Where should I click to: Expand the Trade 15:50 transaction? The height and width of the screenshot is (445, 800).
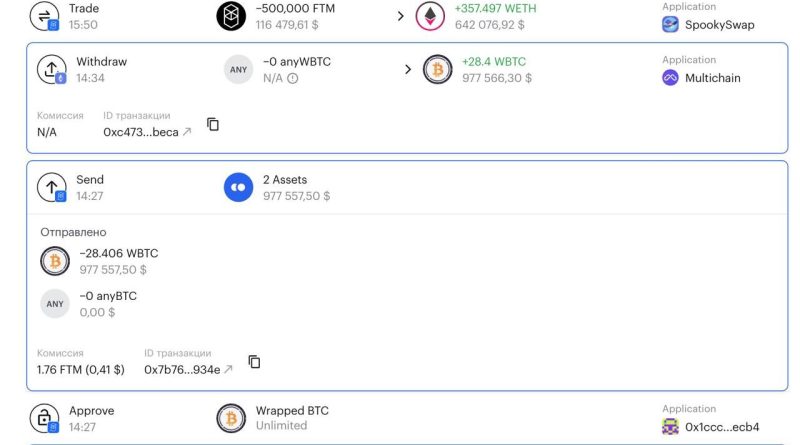coord(407,16)
